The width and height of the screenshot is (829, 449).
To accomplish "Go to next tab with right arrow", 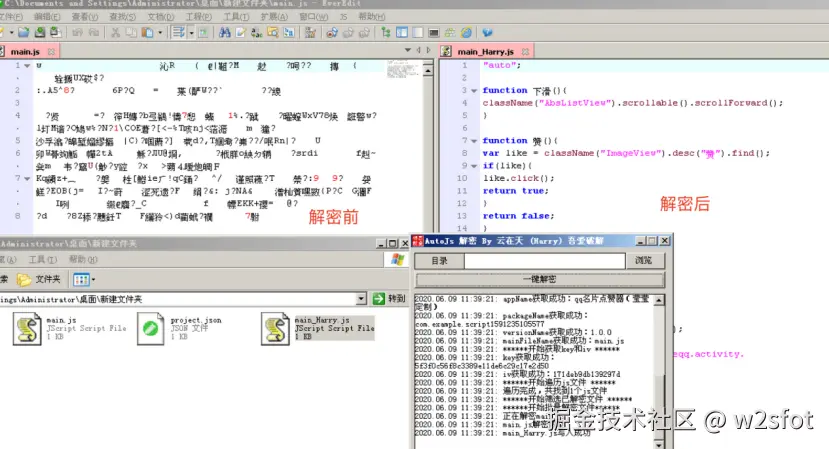I will 428,50.
